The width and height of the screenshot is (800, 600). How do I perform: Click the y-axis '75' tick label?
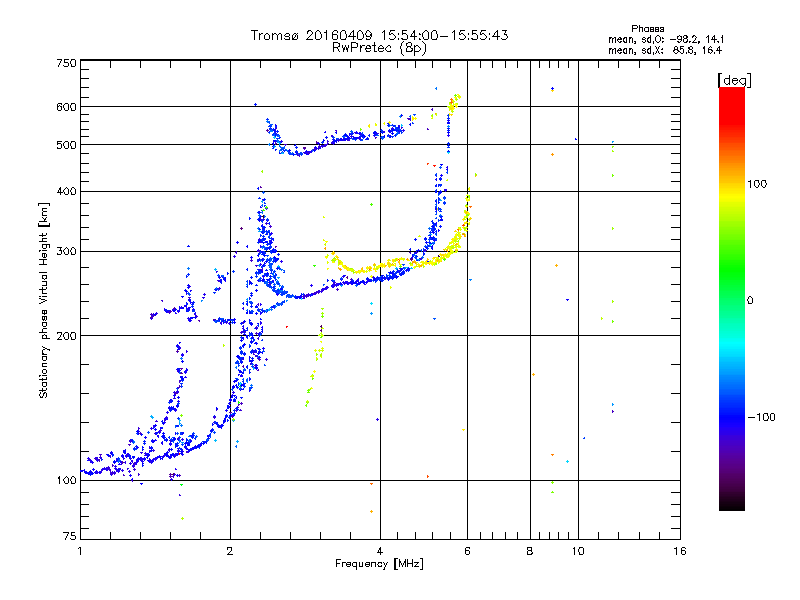70,536
